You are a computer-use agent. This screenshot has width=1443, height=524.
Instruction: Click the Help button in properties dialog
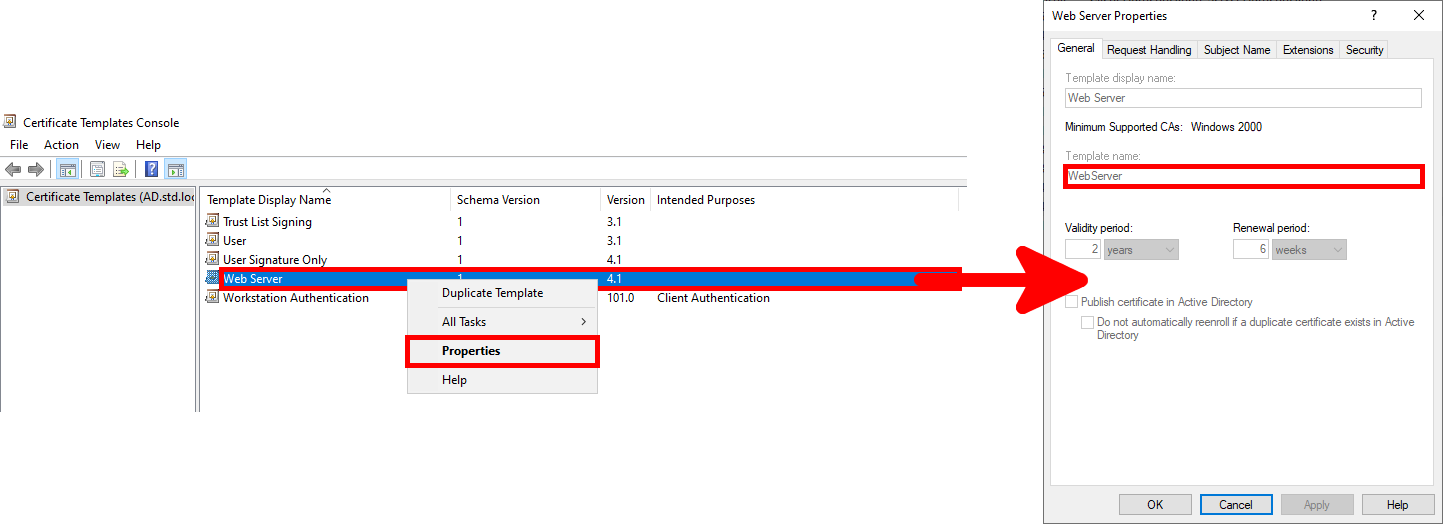[x=1398, y=505]
